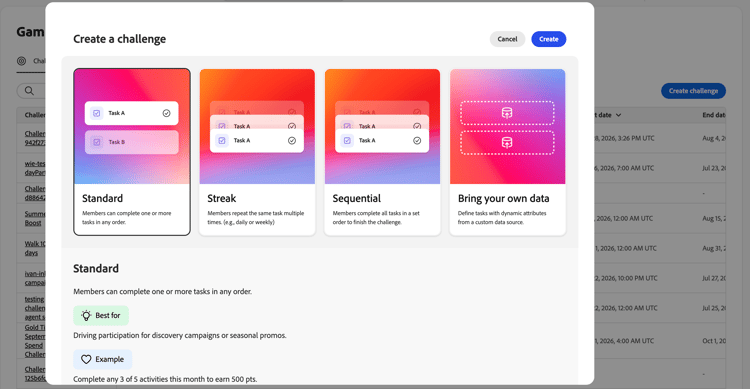Click 'Aug 15' end date cell in background
750x389 pixels.
(714, 218)
